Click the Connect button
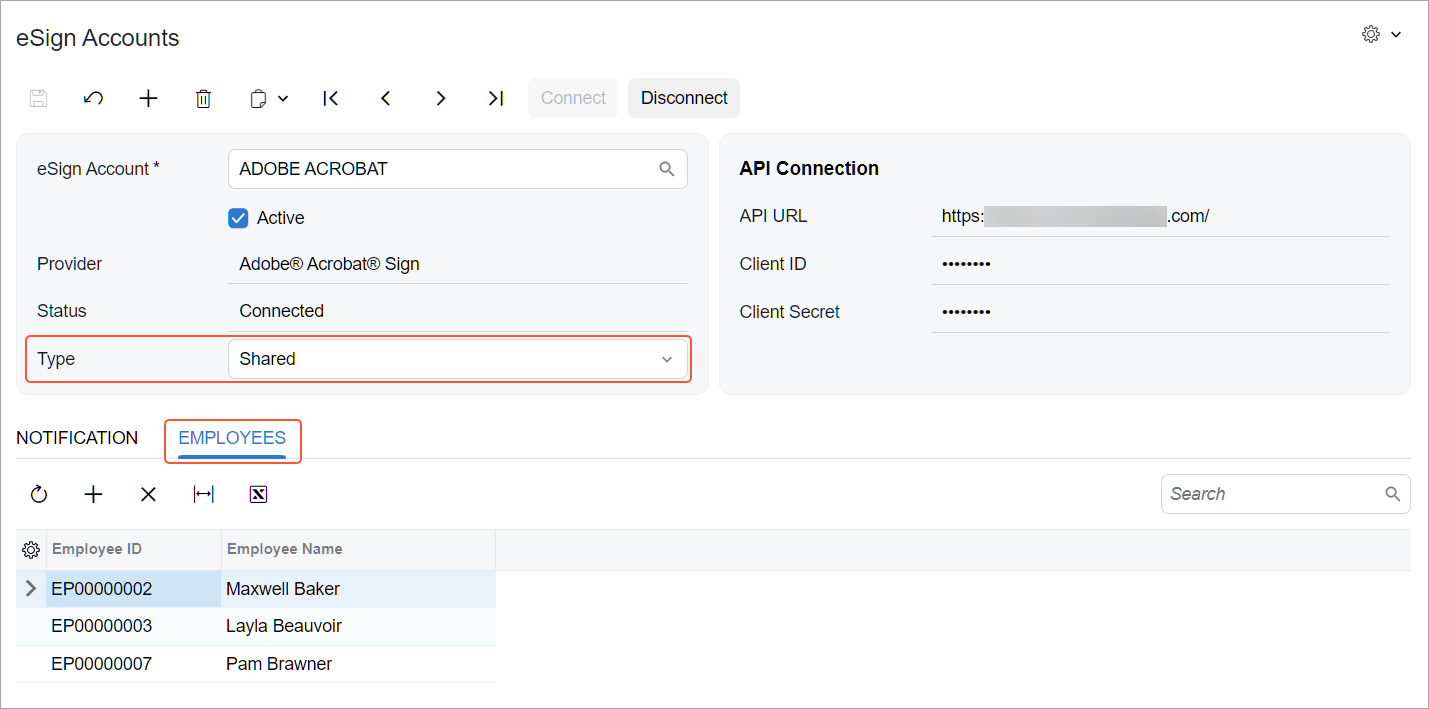1429x709 pixels. click(x=573, y=98)
